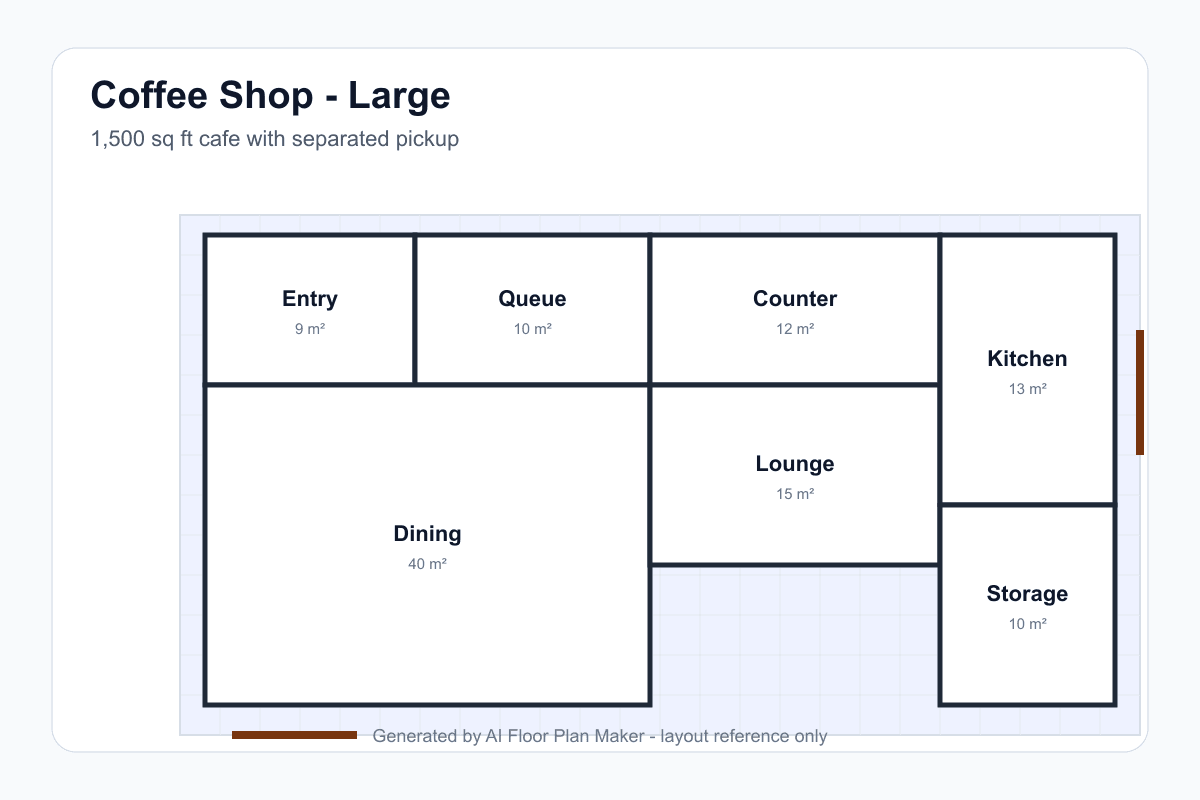Click the Kitchen 13 m² area label

pyautogui.click(x=1028, y=389)
